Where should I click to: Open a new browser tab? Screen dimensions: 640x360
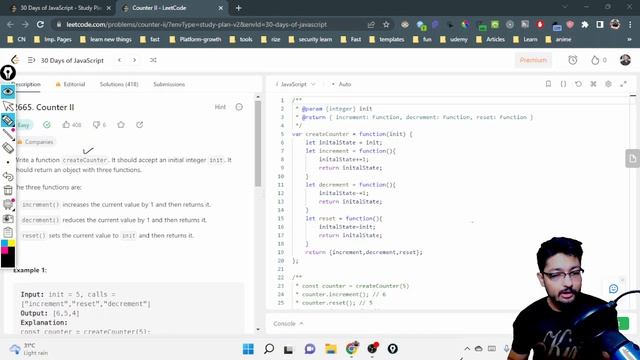coord(238,8)
